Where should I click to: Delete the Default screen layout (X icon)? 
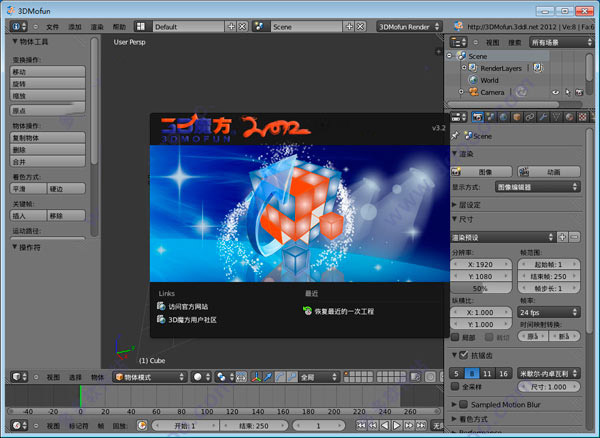click(242, 26)
